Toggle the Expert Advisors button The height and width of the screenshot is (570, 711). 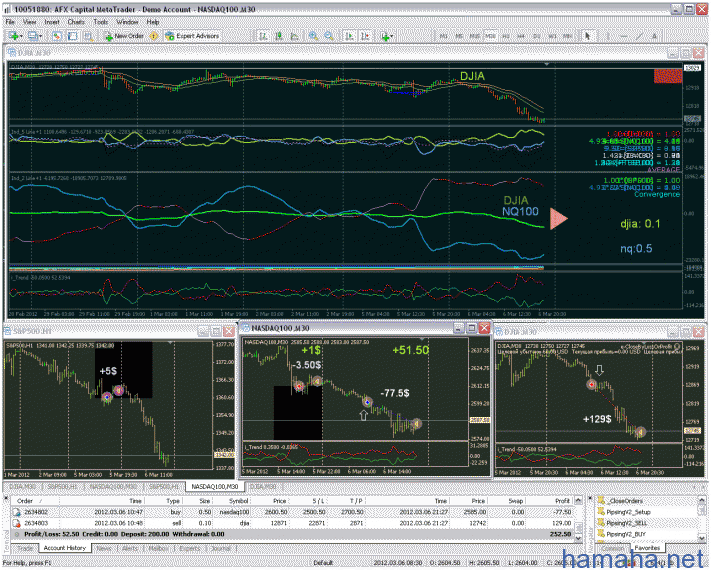192,36
